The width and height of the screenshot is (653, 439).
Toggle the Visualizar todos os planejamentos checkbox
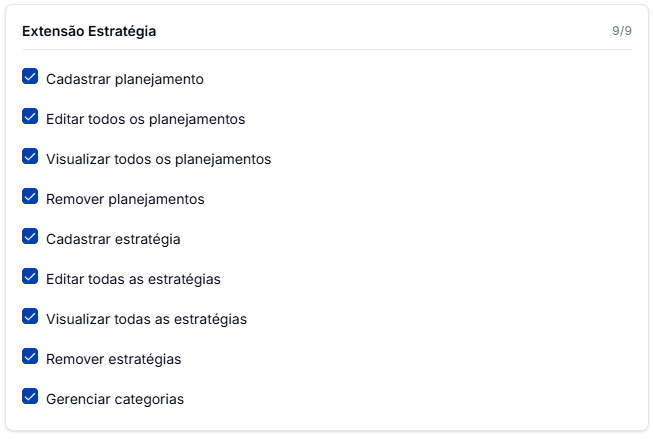[30, 157]
